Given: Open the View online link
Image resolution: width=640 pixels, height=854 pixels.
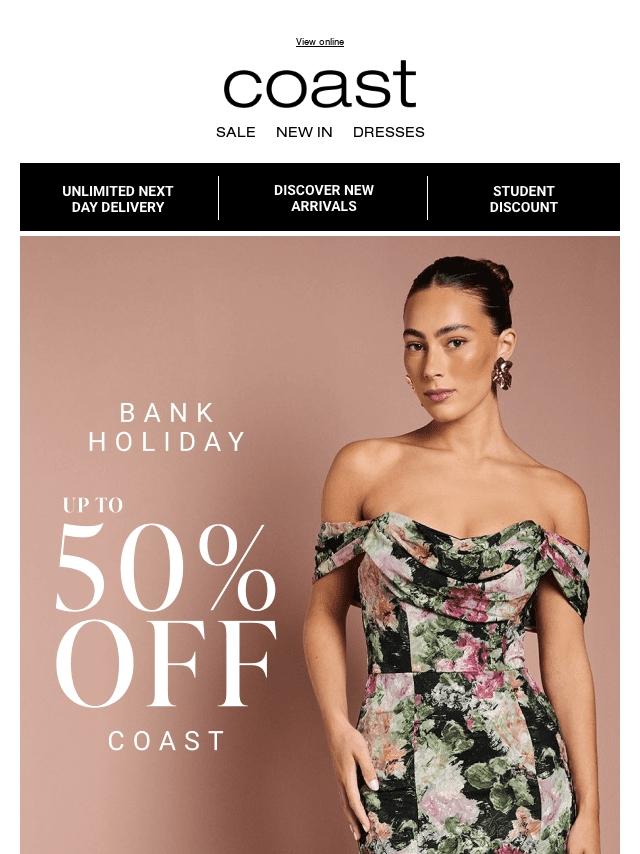Looking at the screenshot, I should (320, 42).
